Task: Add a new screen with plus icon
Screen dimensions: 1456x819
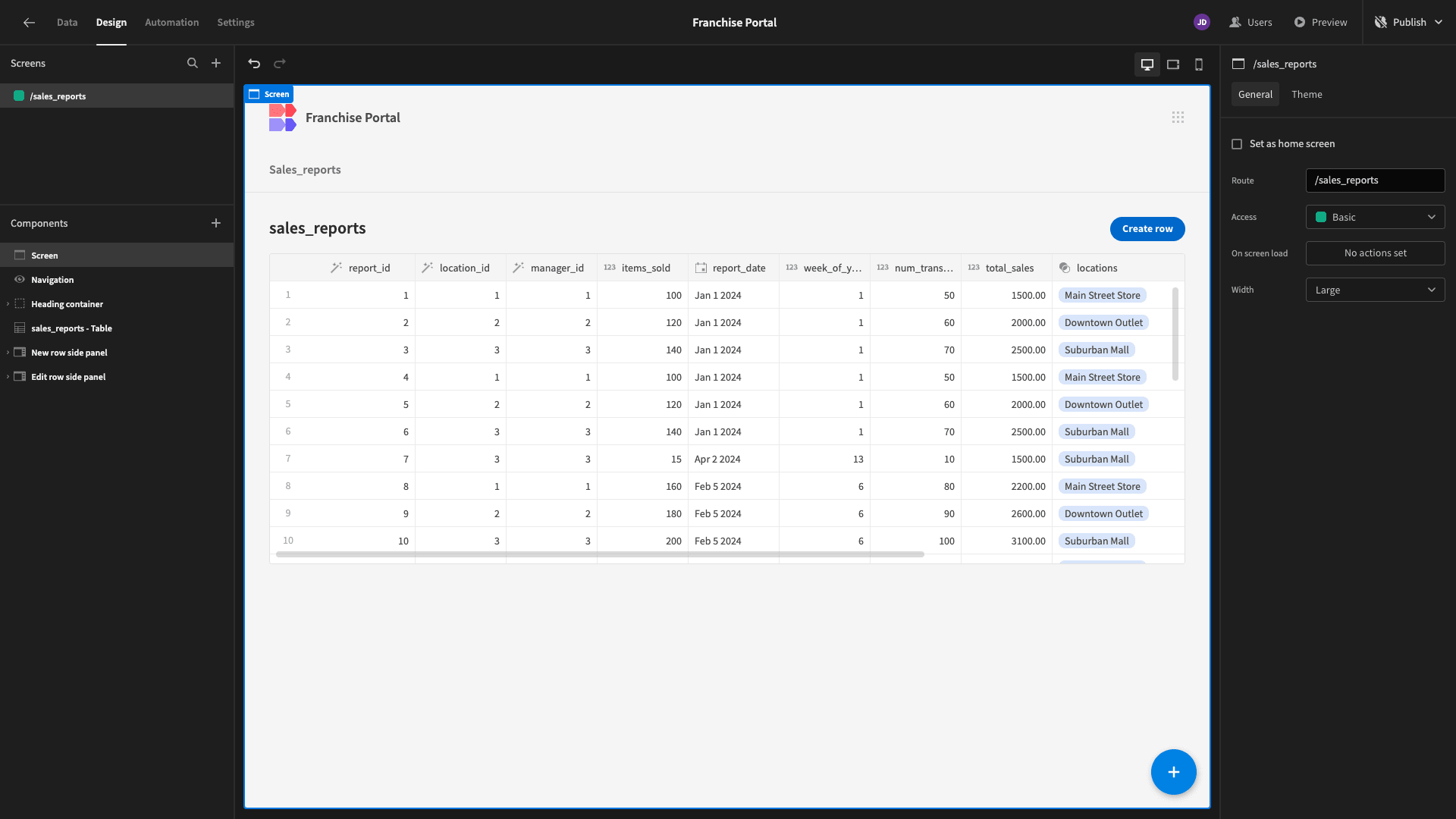Action: [216, 64]
